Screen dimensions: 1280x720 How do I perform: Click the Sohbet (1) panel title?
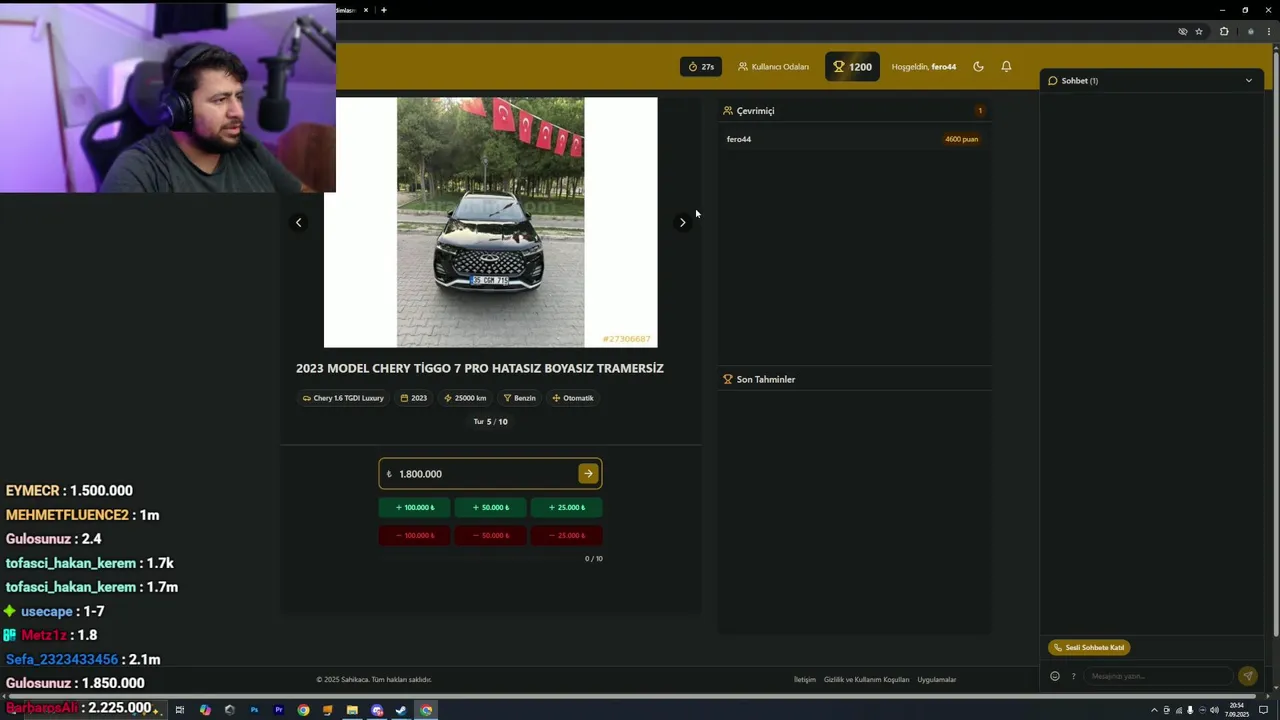click(x=1079, y=81)
